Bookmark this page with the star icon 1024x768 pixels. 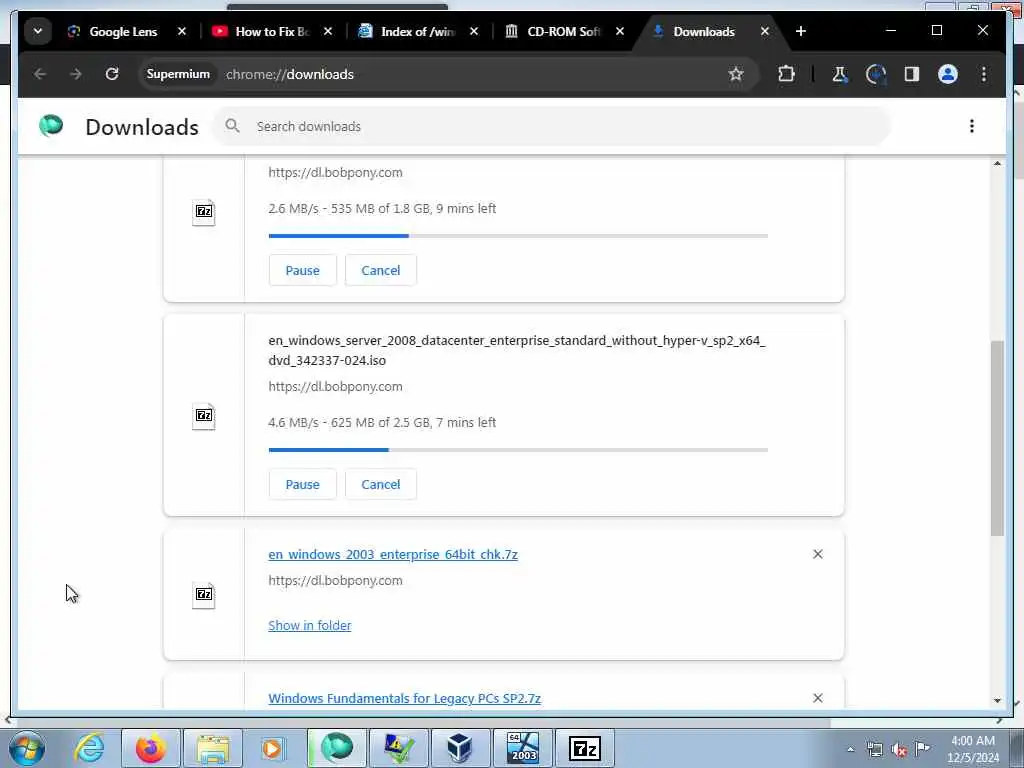tap(736, 74)
